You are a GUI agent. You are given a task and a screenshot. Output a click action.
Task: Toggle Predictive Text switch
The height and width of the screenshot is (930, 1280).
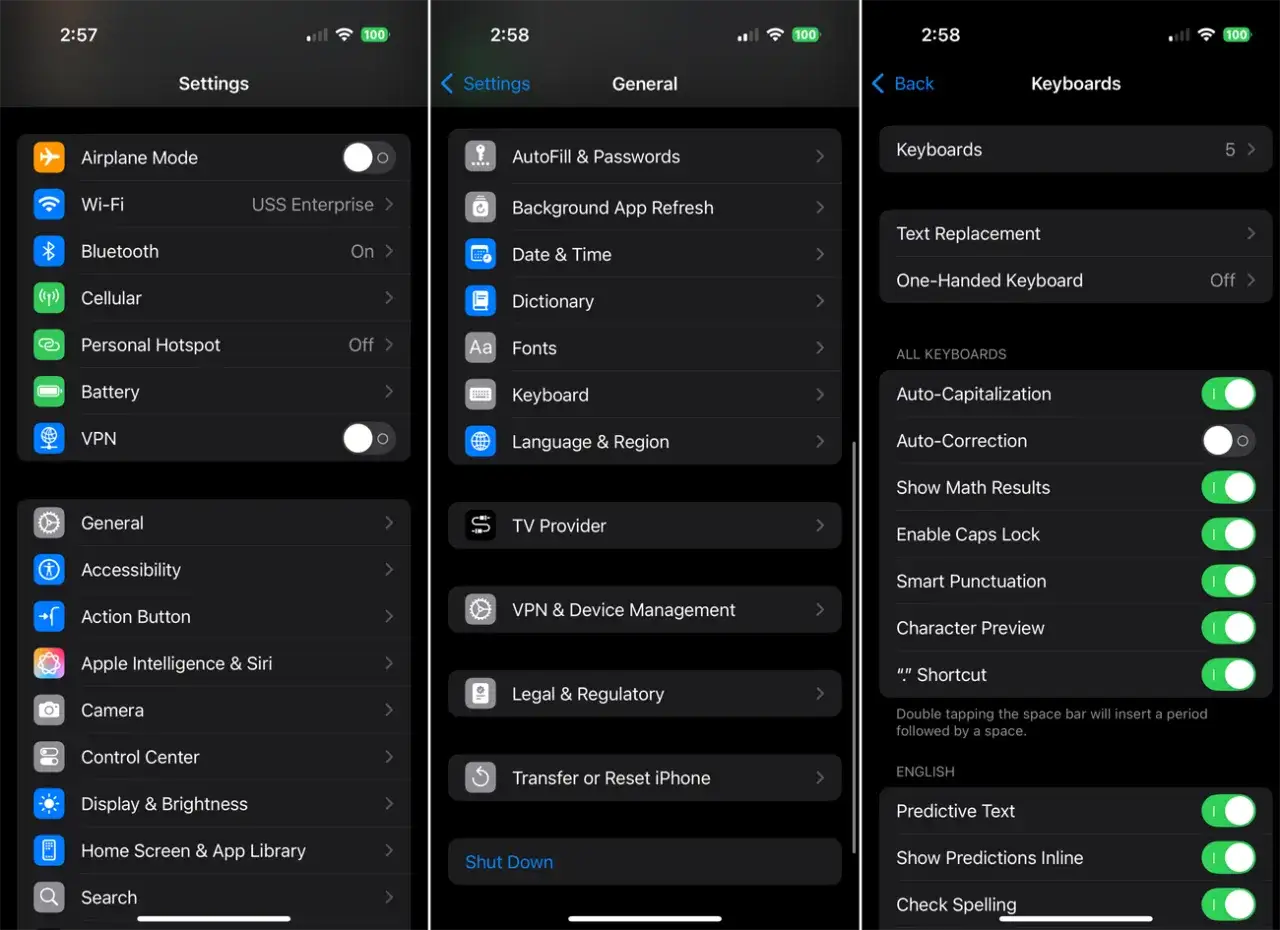click(1228, 811)
